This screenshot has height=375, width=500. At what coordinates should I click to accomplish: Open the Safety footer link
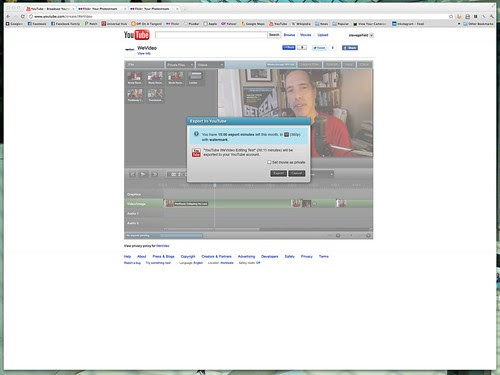pyautogui.click(x=290, y=256)
